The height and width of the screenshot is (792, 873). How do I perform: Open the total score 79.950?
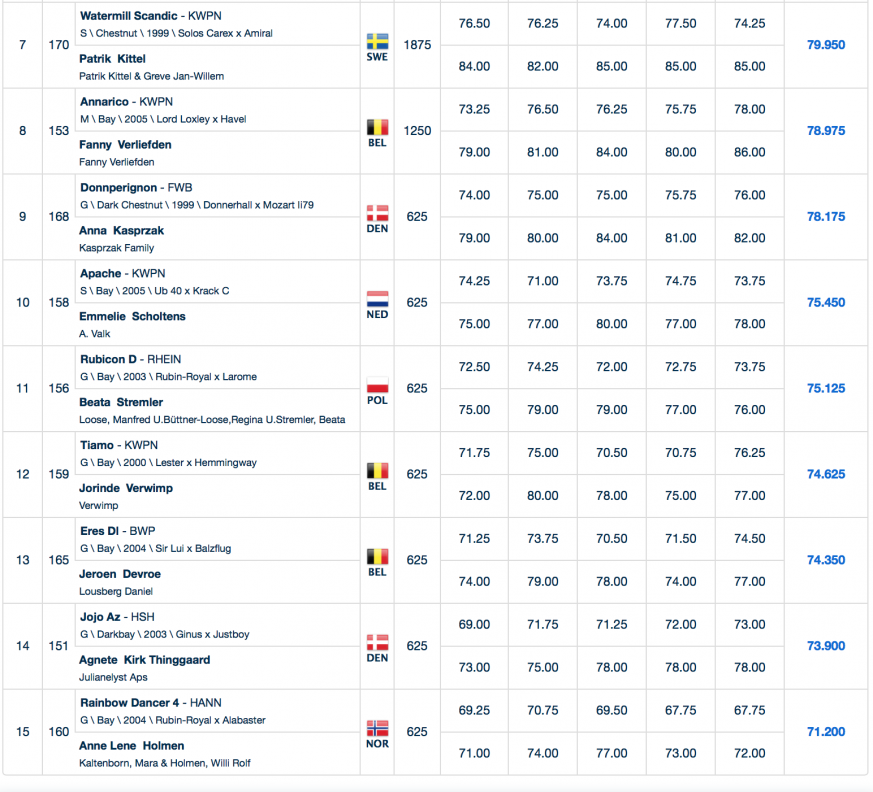coord(825,45)
